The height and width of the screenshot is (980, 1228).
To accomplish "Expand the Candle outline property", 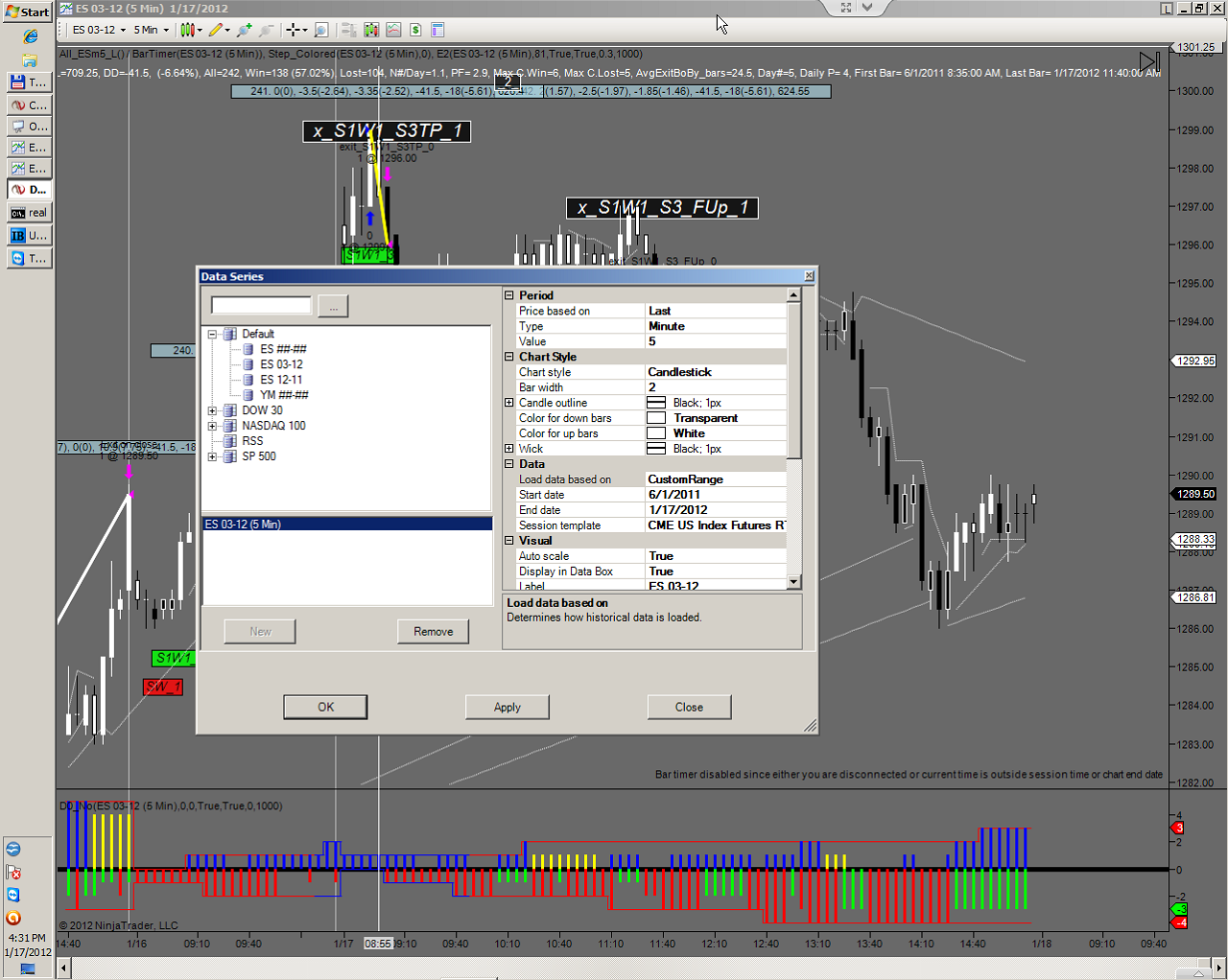I will (x=509, y=403).
